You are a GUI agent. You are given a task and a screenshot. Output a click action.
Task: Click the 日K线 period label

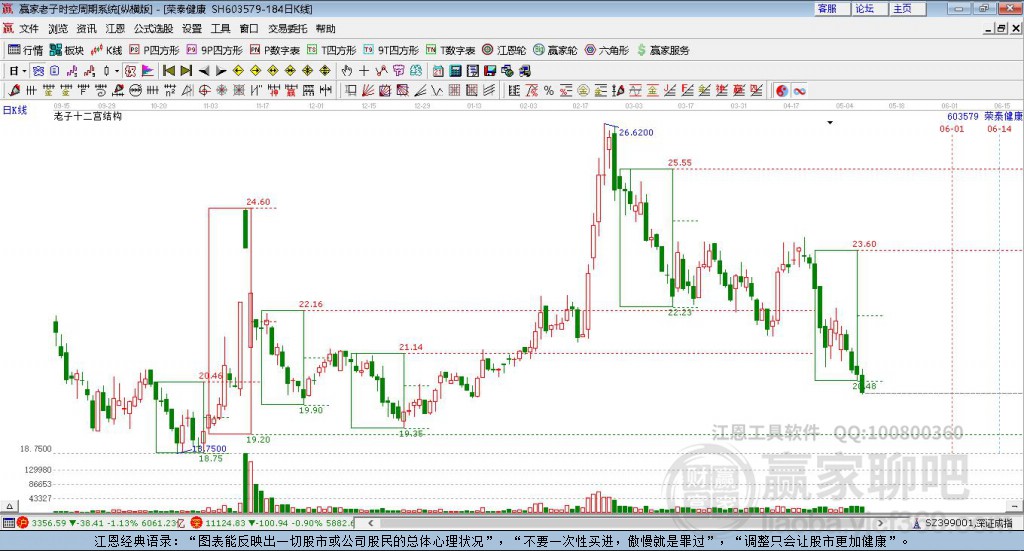click(15, 110)
